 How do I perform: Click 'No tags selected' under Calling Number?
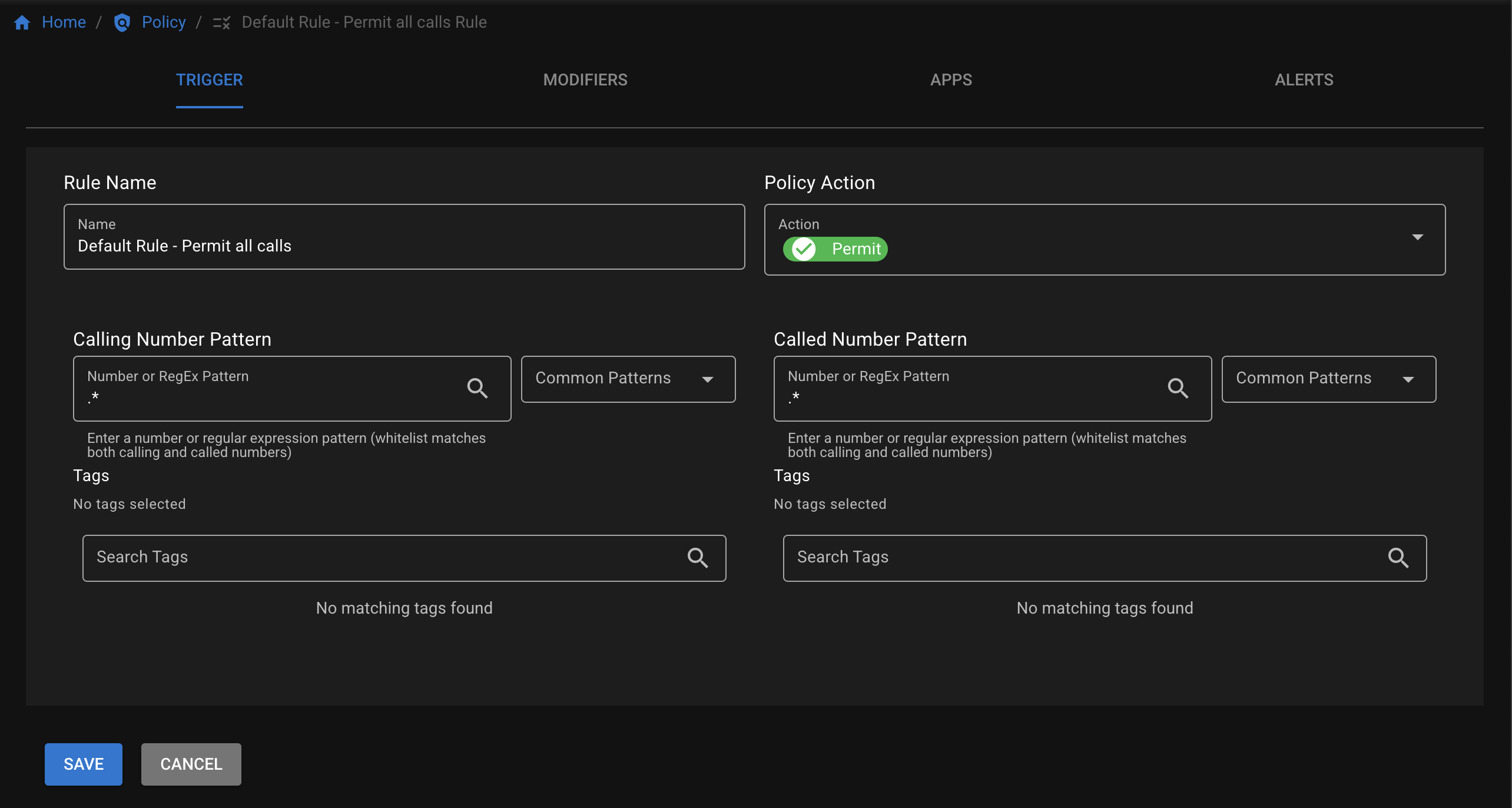130,504
